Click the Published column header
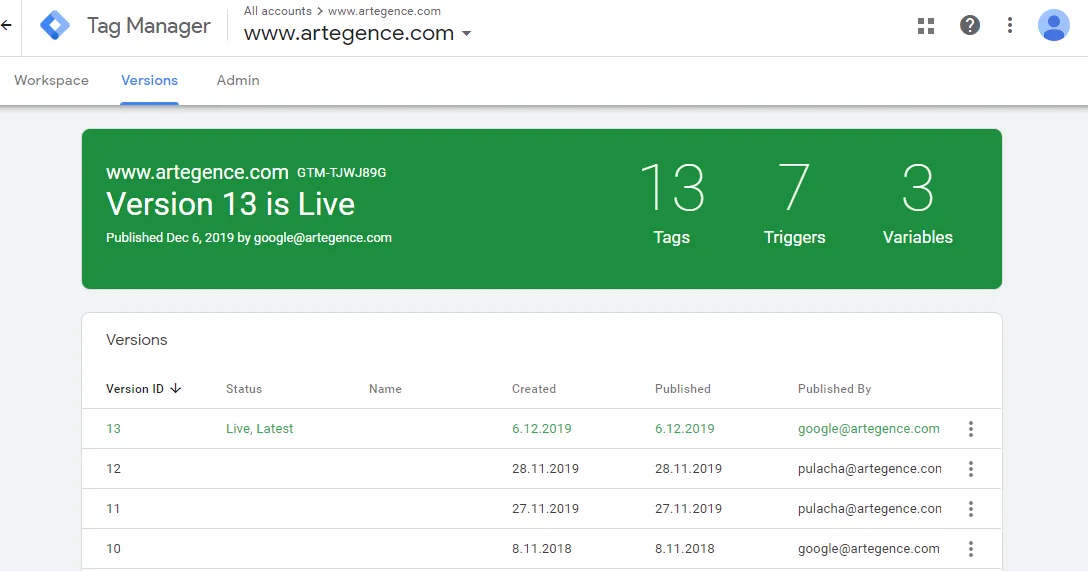The height and width of the screenshot is (571, 1088). pyautogui.click(x=683, y=389)
